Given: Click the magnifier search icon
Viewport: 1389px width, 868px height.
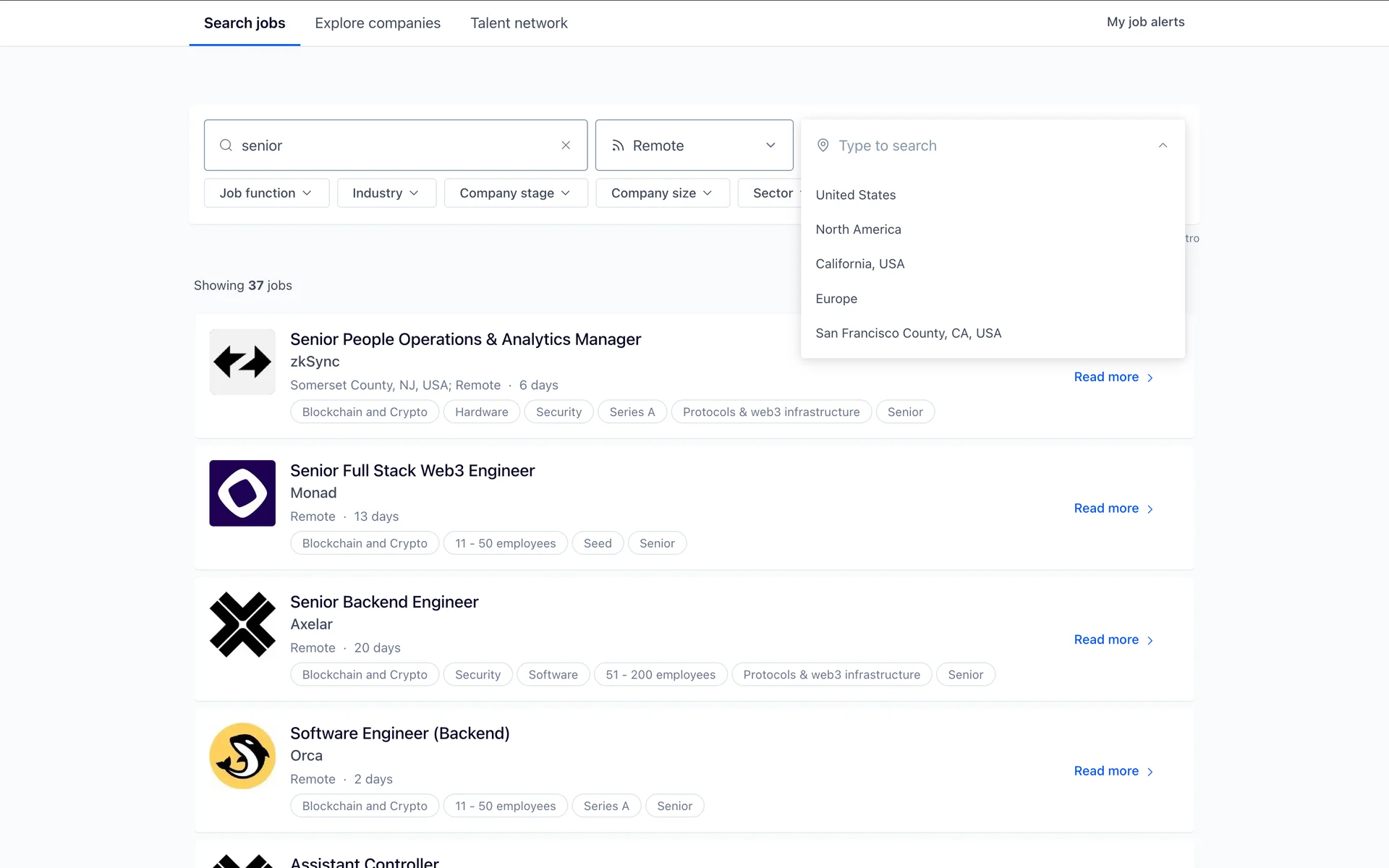Looking at the screenshot, I should (x=226, y=145).
